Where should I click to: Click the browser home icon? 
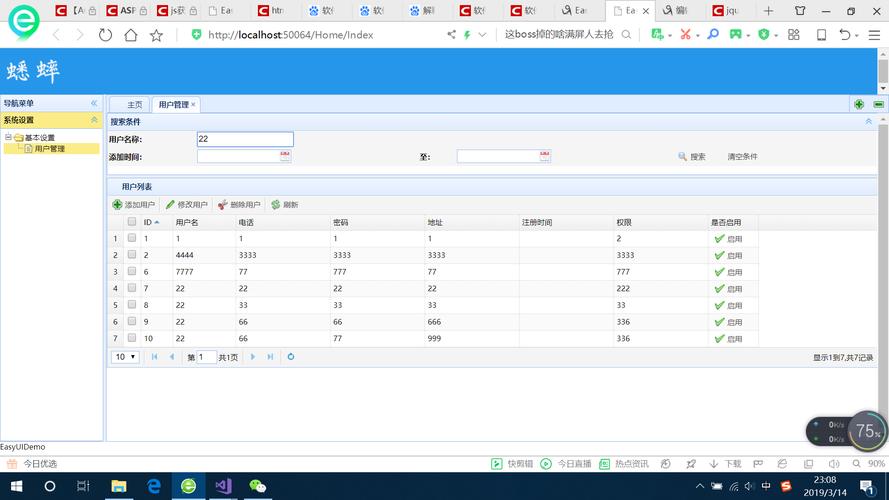131,35
